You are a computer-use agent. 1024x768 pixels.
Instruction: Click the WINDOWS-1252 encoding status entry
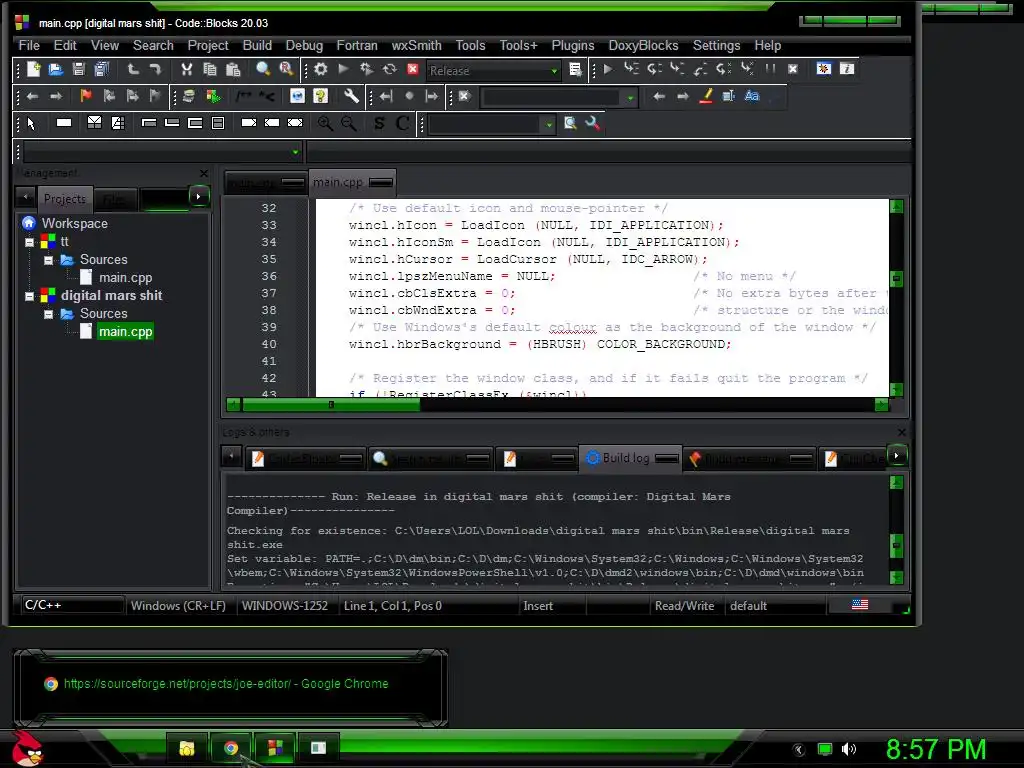pos(285,606)
